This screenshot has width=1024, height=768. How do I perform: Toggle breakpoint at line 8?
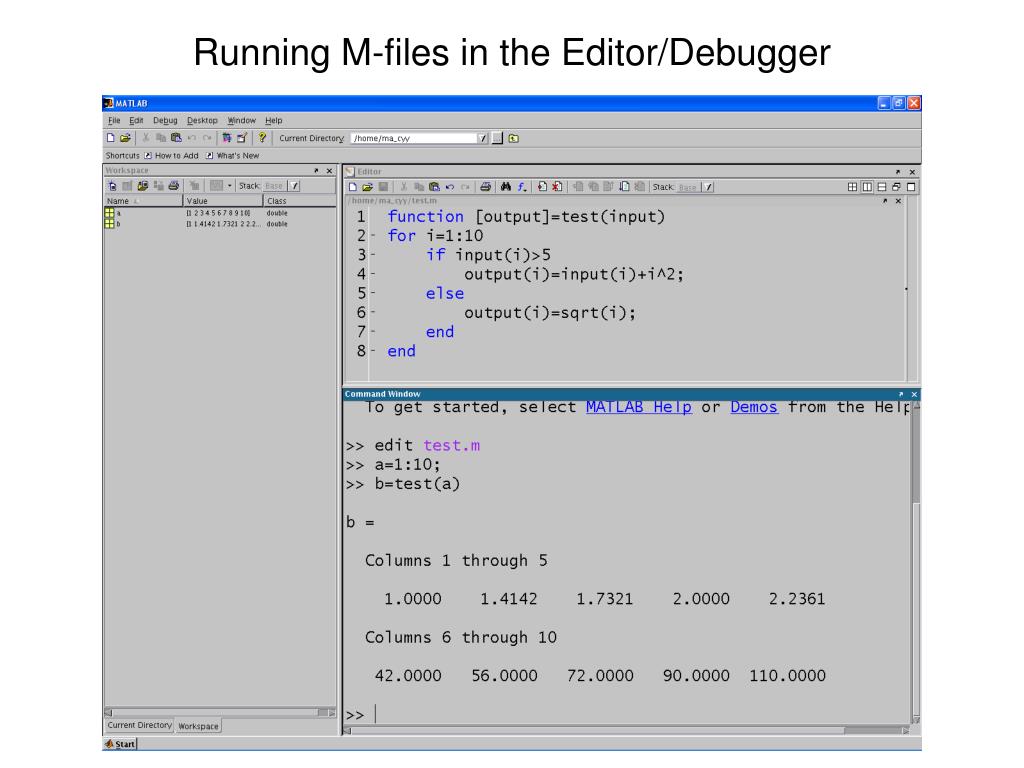pyautogui.click(x=373, y=351)
